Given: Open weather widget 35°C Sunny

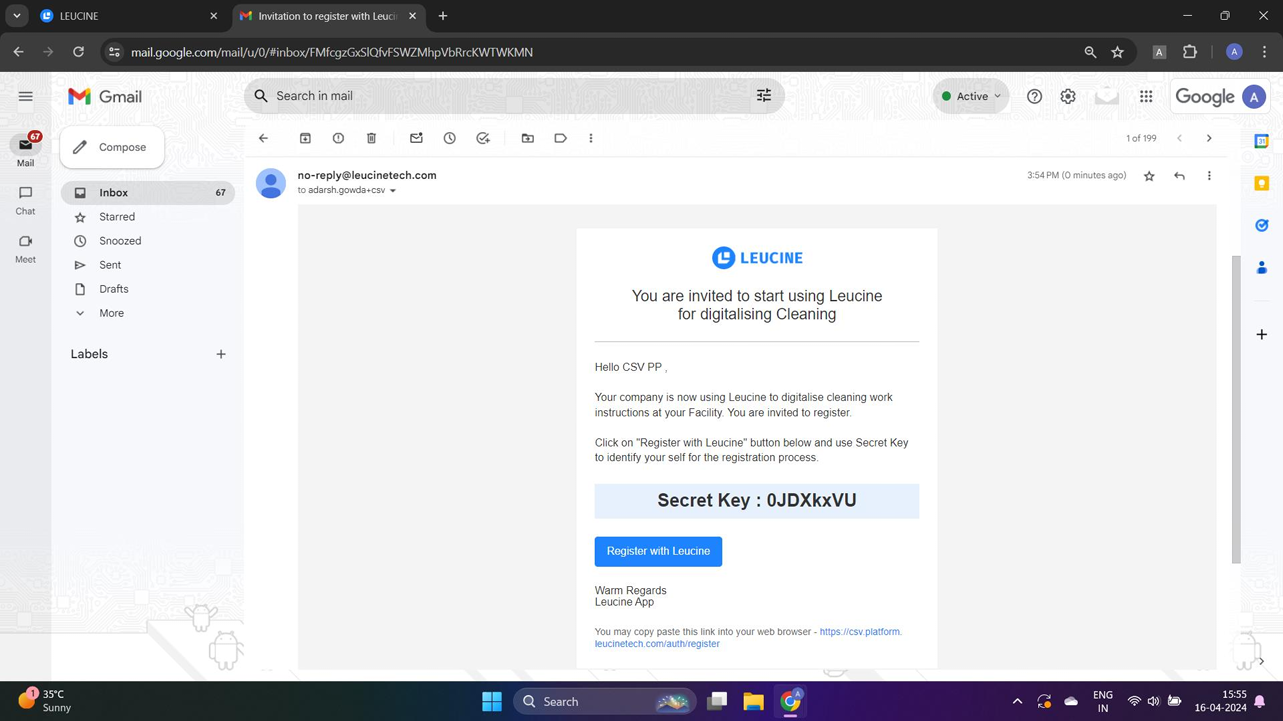Looking at the screenshot, I should pyautogui.click(x=45, y=700).
